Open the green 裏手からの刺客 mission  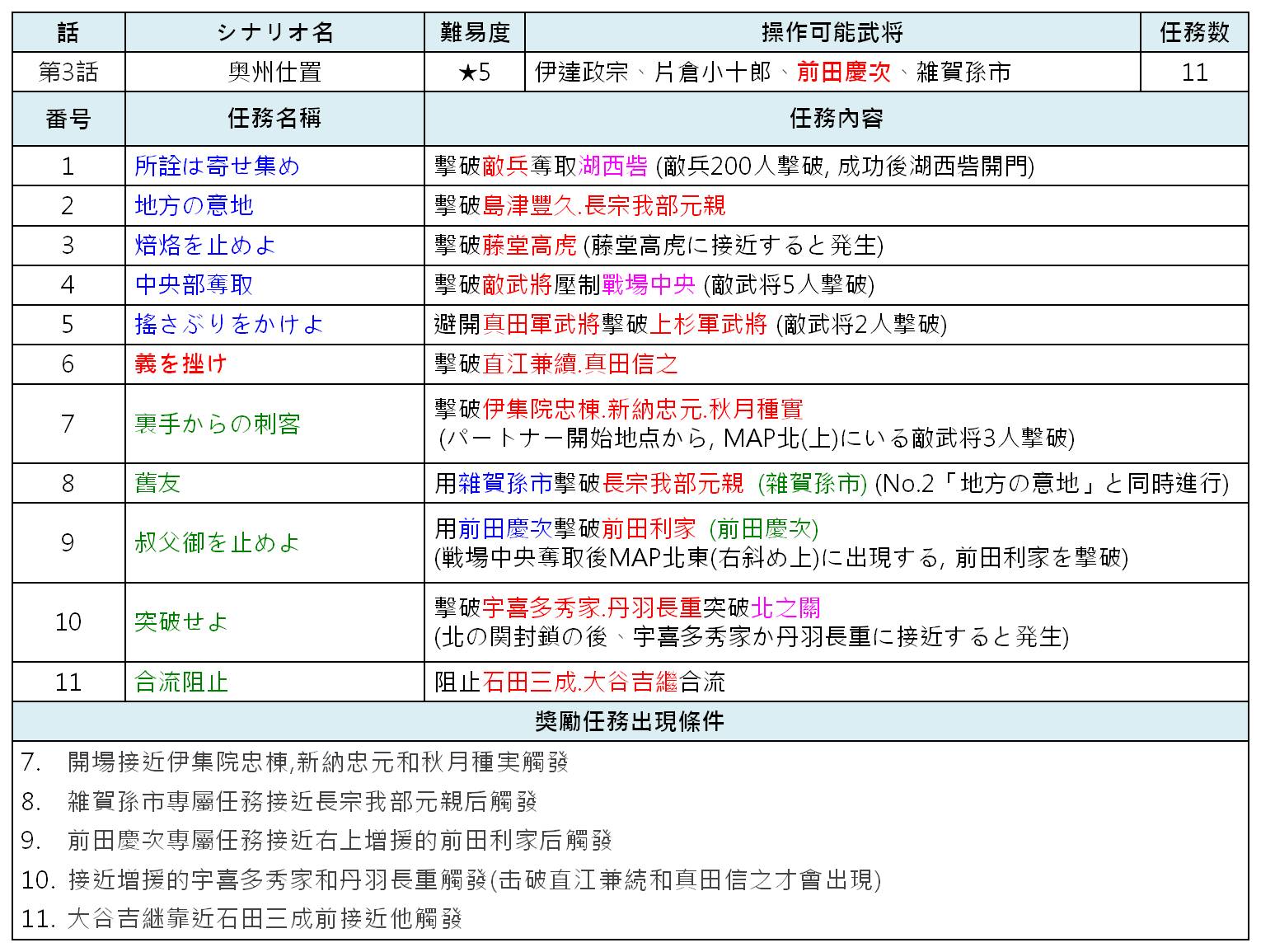click(217, 424)
